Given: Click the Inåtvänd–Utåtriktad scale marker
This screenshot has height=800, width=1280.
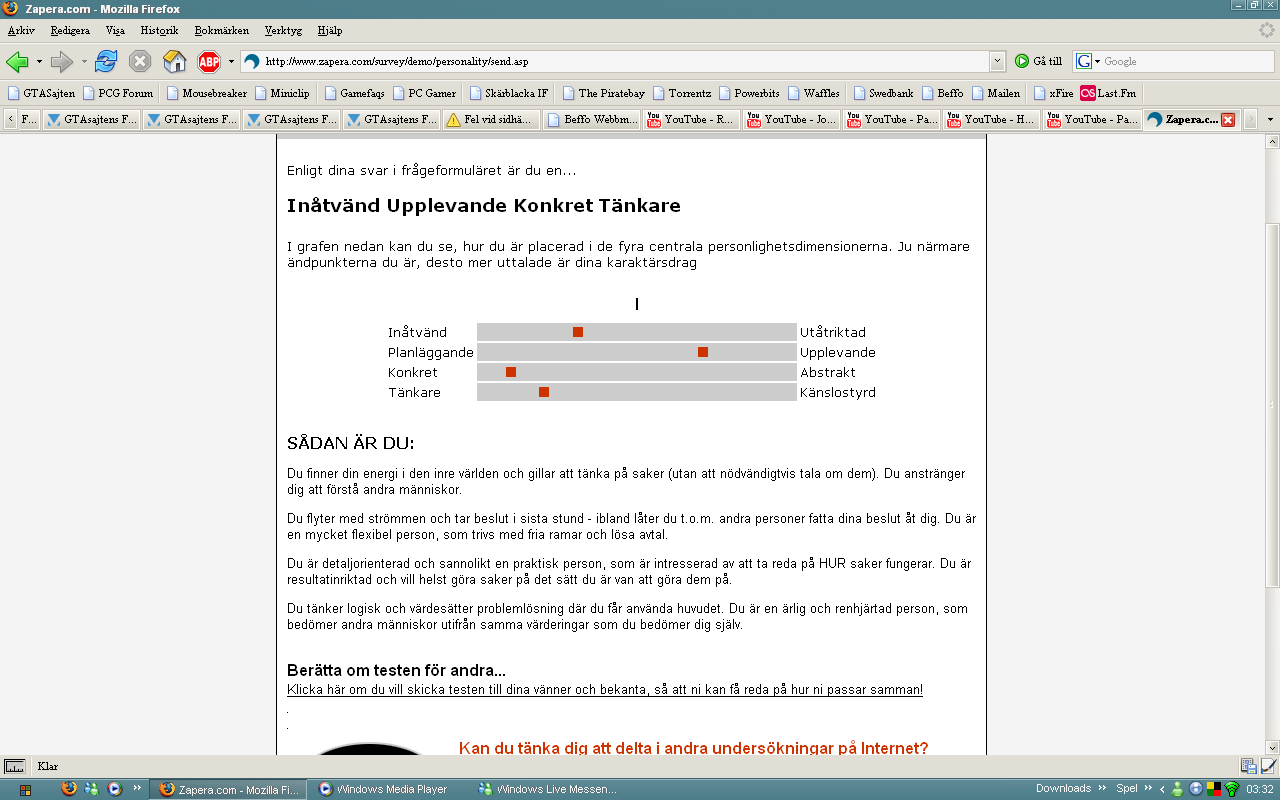Looking at the screenshot, I should (578, 332).
